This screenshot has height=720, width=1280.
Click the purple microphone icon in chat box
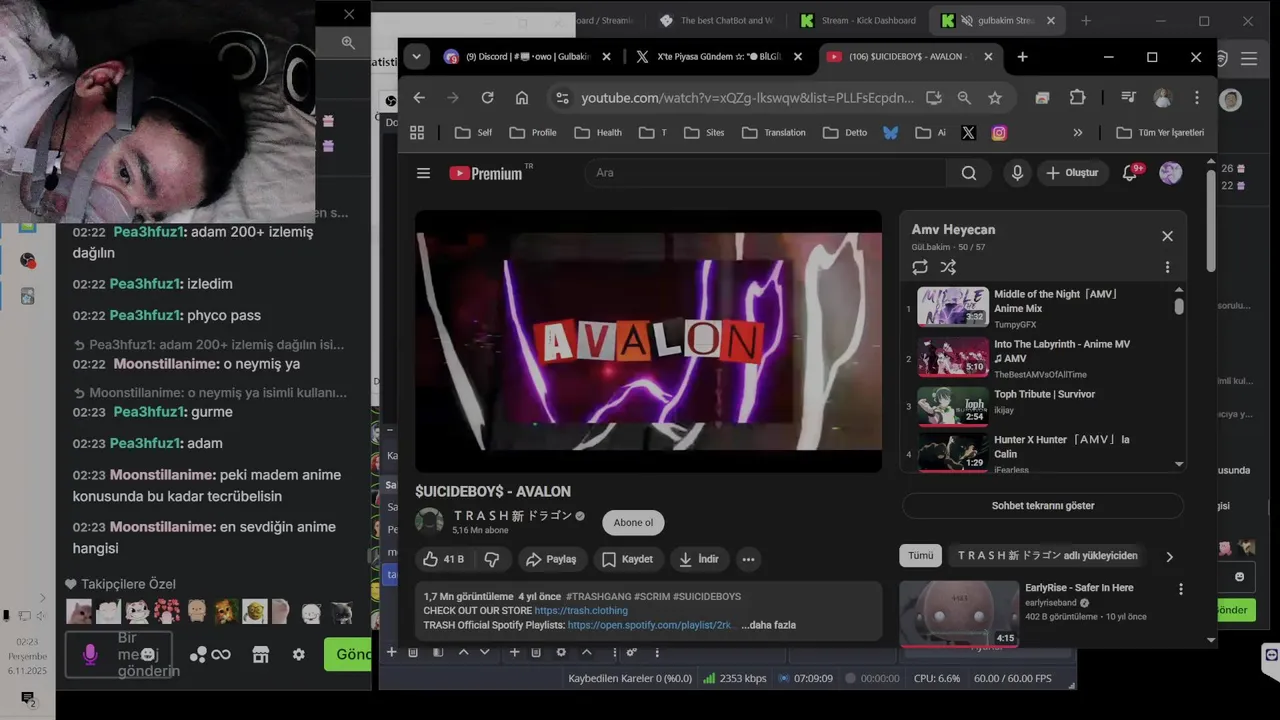click(x=90, y=654)
